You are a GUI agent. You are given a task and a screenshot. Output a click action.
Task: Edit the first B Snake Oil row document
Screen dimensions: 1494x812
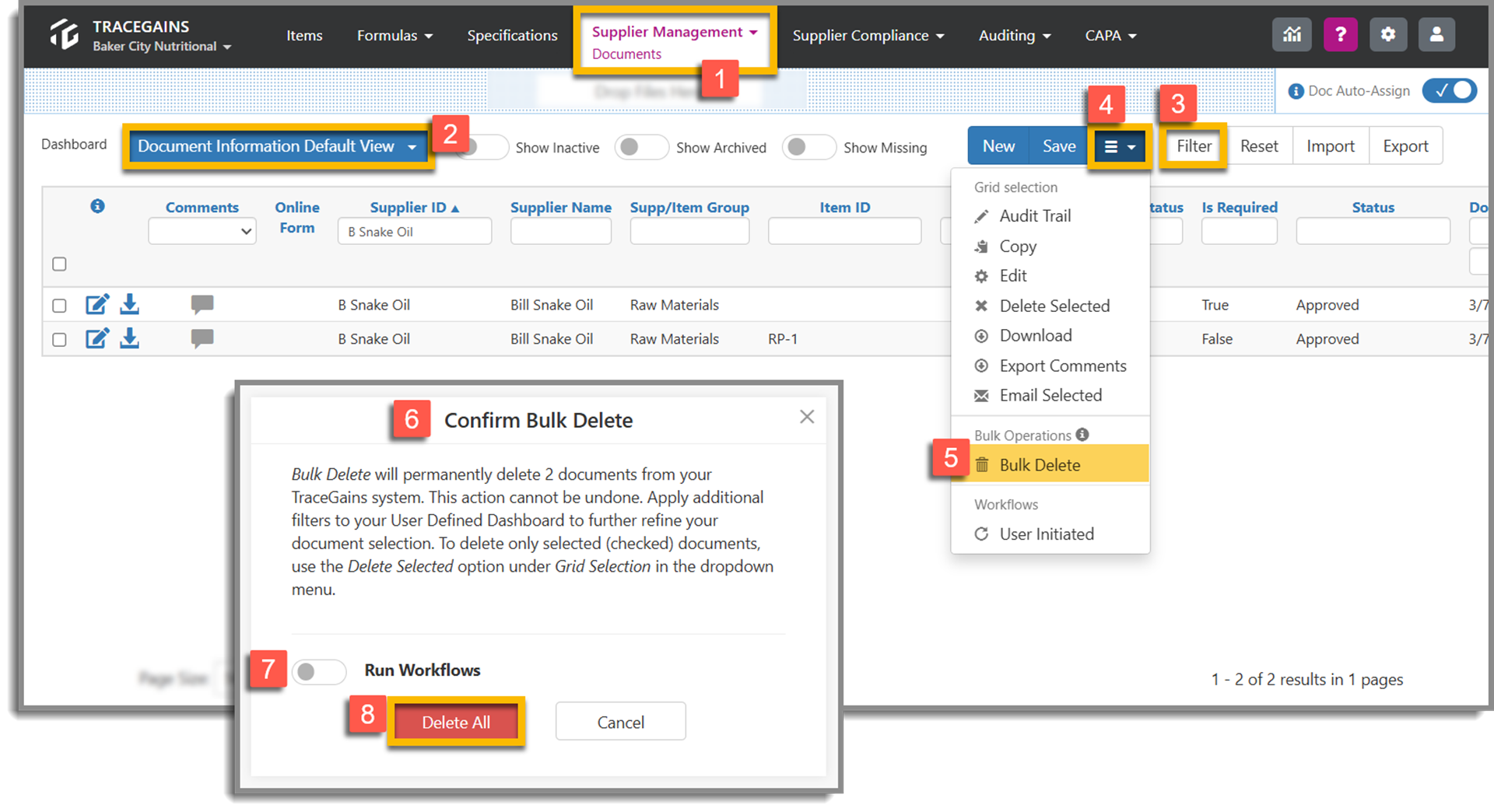[97, 304]
